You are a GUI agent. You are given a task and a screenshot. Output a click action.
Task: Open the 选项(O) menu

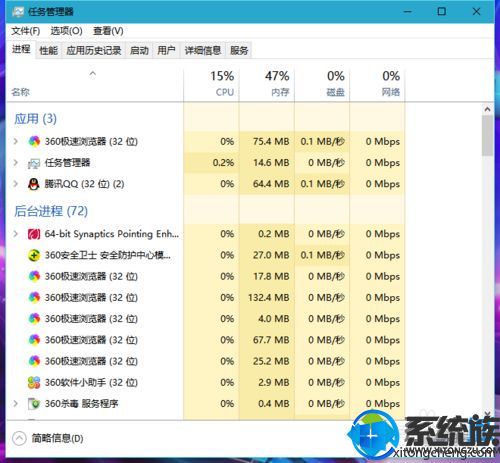click(x=66, y=31)
